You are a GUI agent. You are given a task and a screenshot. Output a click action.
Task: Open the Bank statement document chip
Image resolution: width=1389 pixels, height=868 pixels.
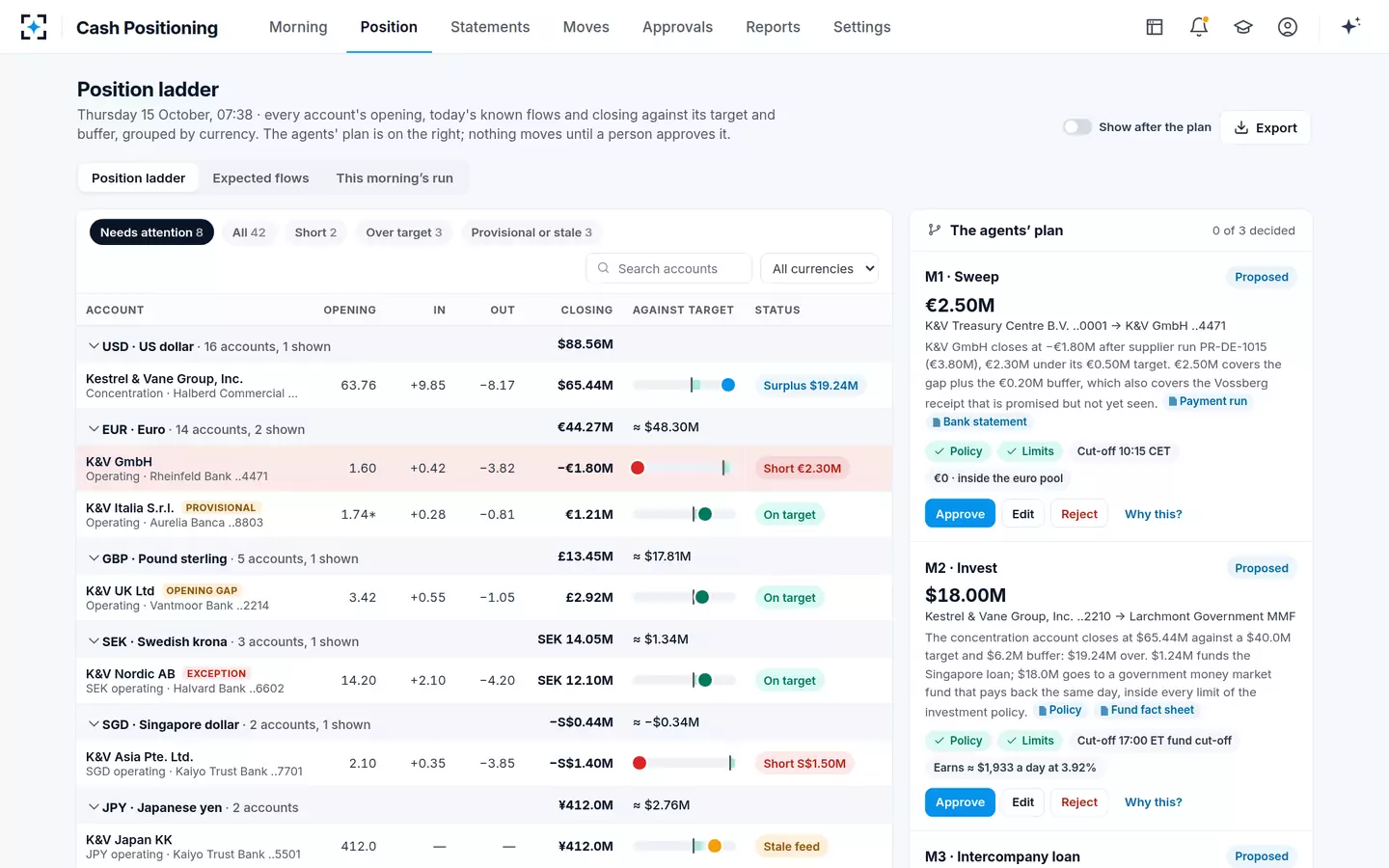[x=979, y=421]
